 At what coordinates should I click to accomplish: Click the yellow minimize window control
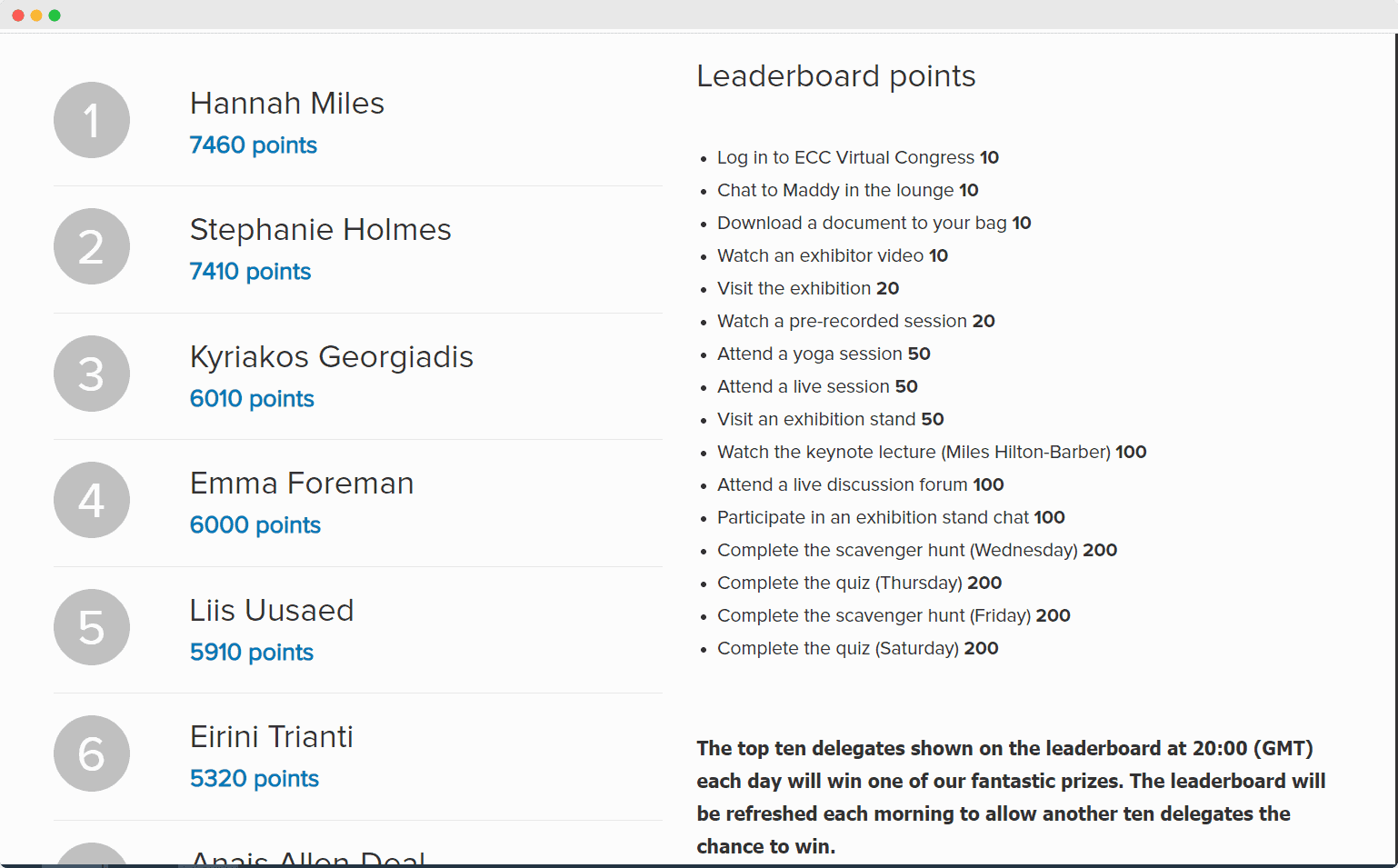pos(36,15)
